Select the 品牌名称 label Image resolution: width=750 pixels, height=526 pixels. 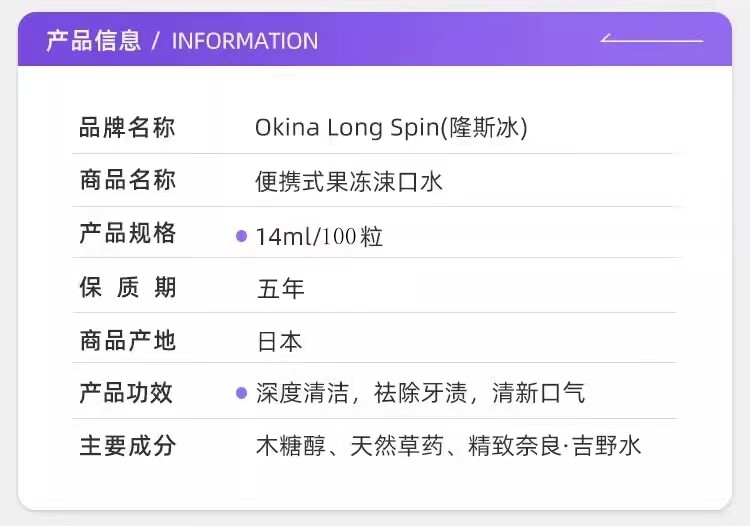[x=127, y=128]
